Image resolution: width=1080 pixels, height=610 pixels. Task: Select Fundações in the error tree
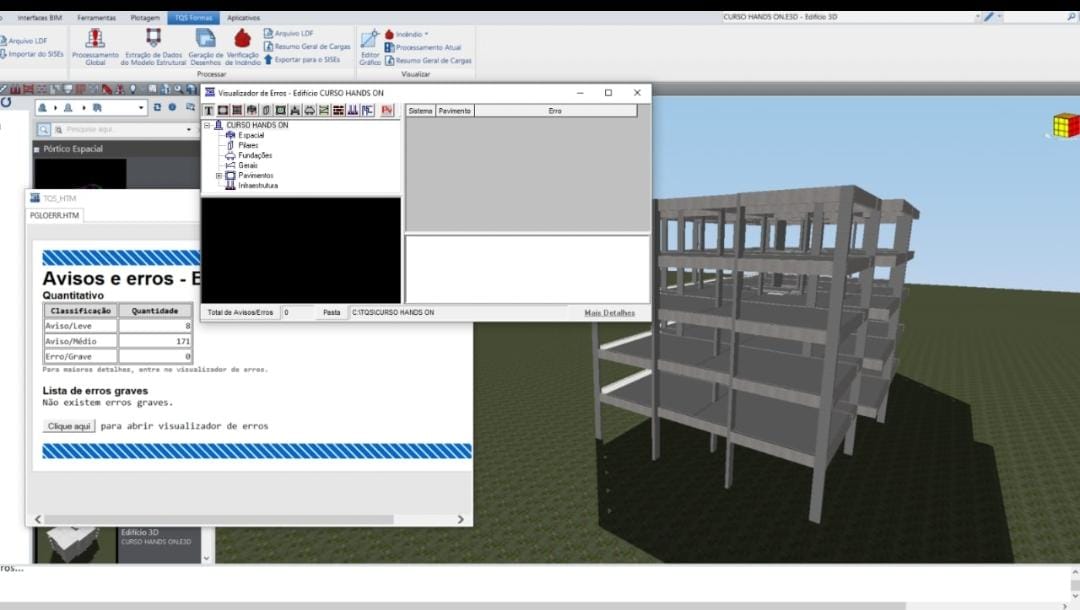(x=254, y=156)
